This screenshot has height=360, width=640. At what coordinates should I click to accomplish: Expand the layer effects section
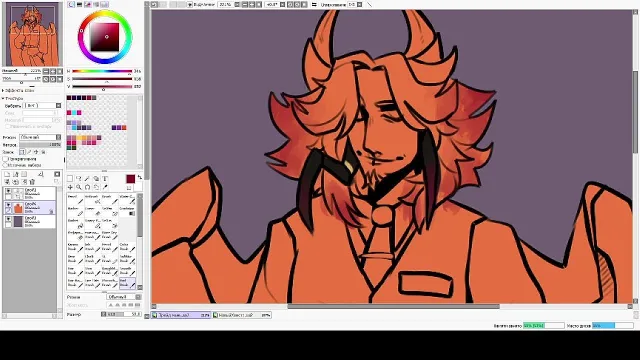coord(3,91)
